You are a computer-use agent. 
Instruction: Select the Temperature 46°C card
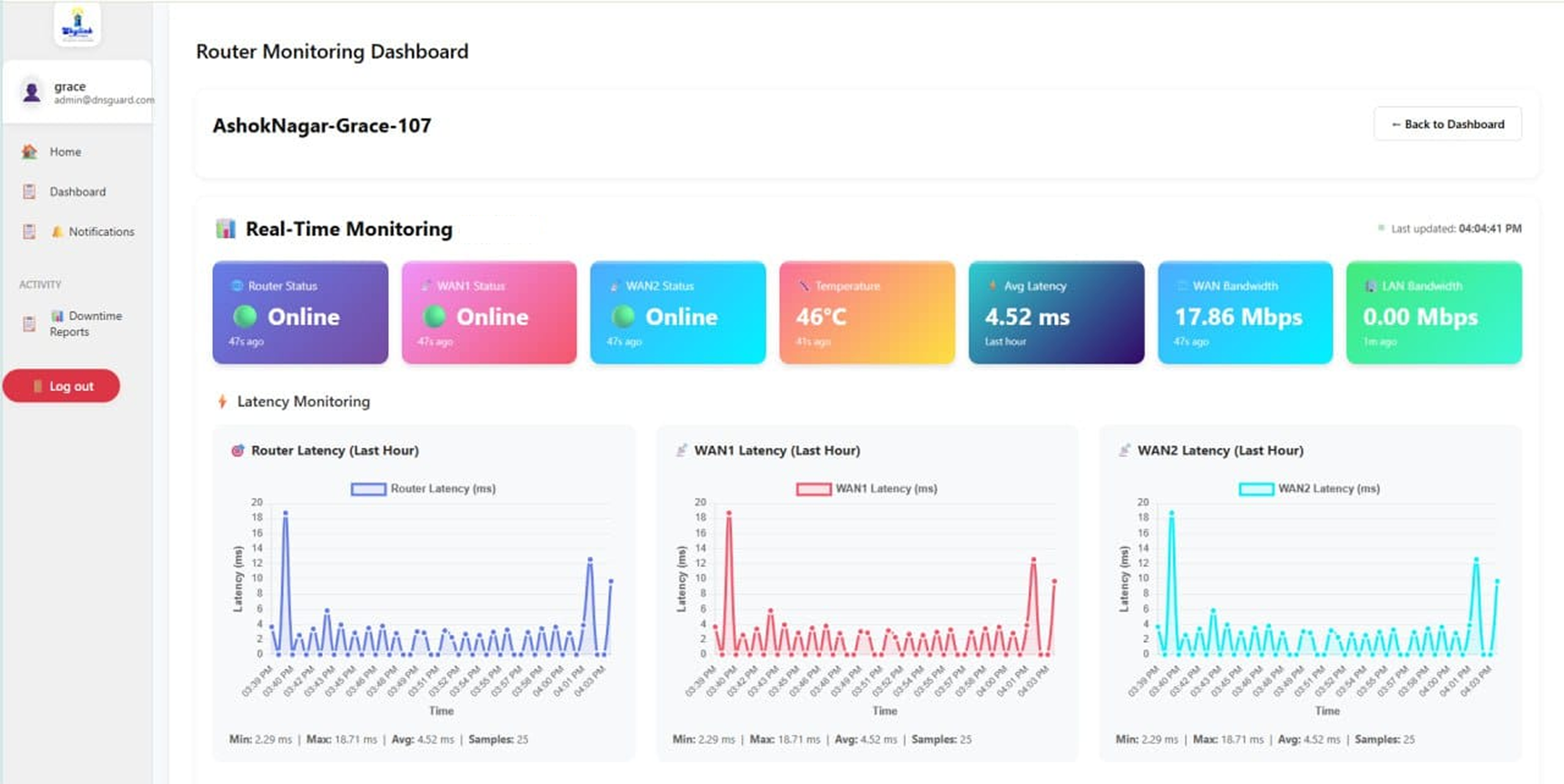[866, 313]
